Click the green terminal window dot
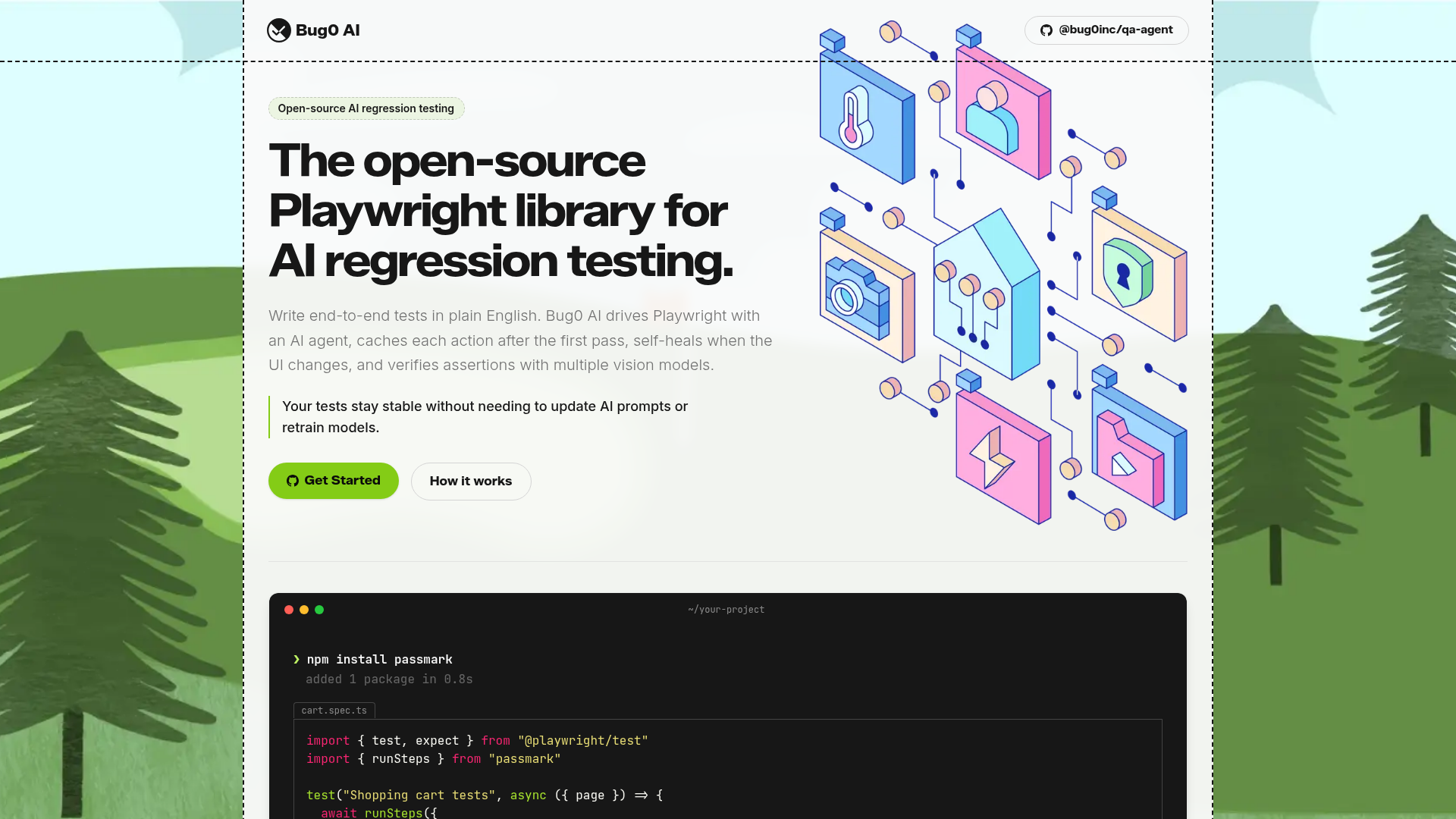1456x819 pixels. tap(319, 610)
